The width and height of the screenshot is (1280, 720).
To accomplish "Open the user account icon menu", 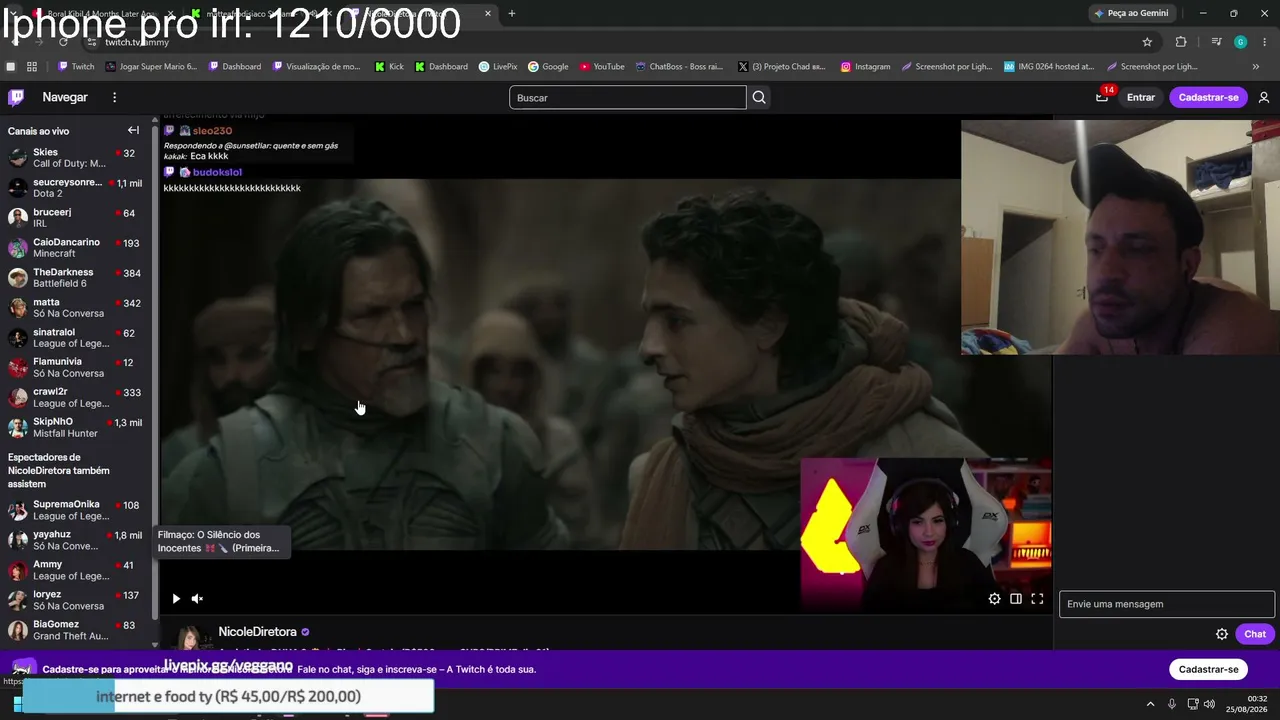I will pos(1264,97).
